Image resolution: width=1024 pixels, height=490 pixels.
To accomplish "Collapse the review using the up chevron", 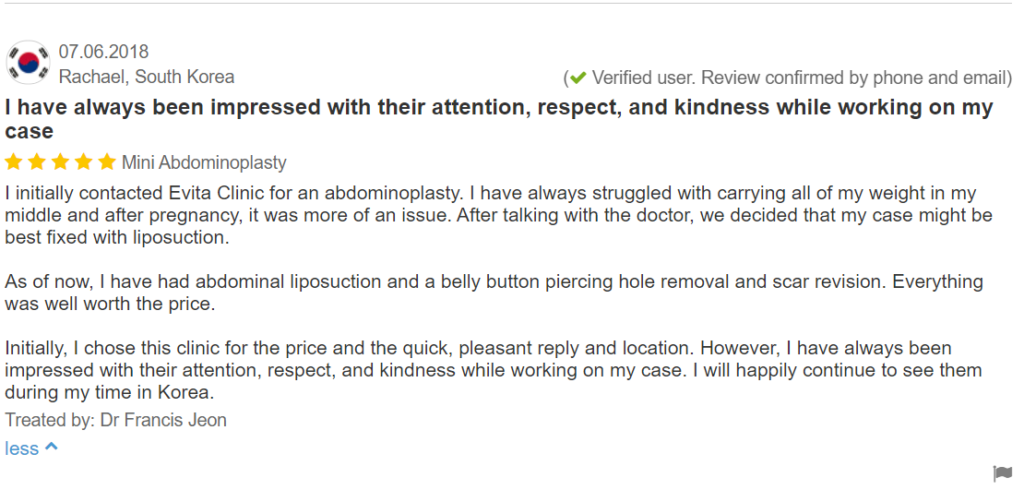I will [52, 448].
